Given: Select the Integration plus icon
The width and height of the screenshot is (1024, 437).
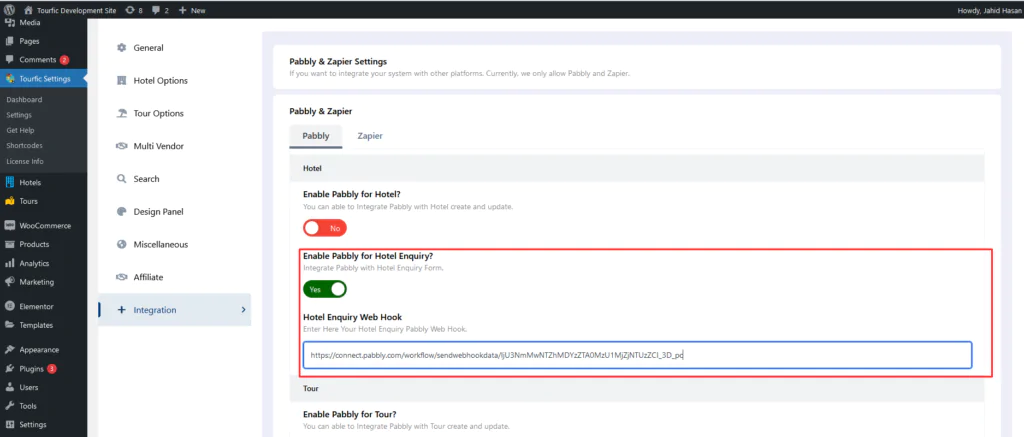Looking at the screenshot, I should [x=121, y=310].
